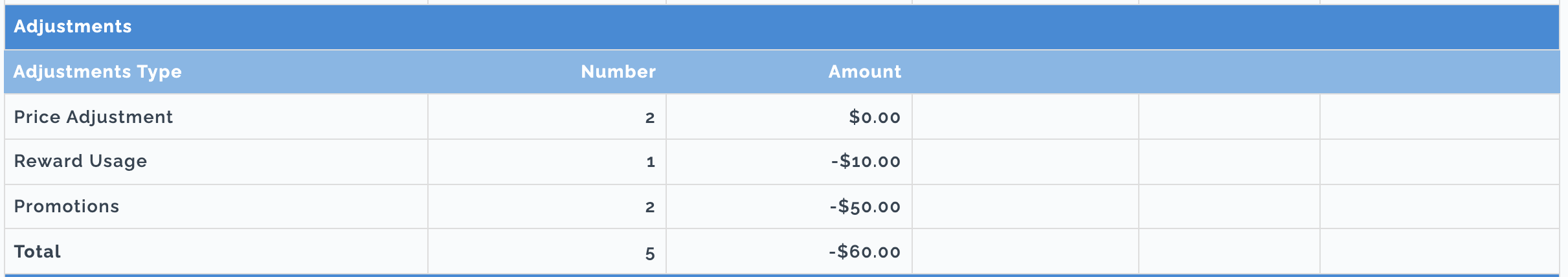
Task: Select the Promotions row label
Action: pyautogui.click(x=67, y=206)
